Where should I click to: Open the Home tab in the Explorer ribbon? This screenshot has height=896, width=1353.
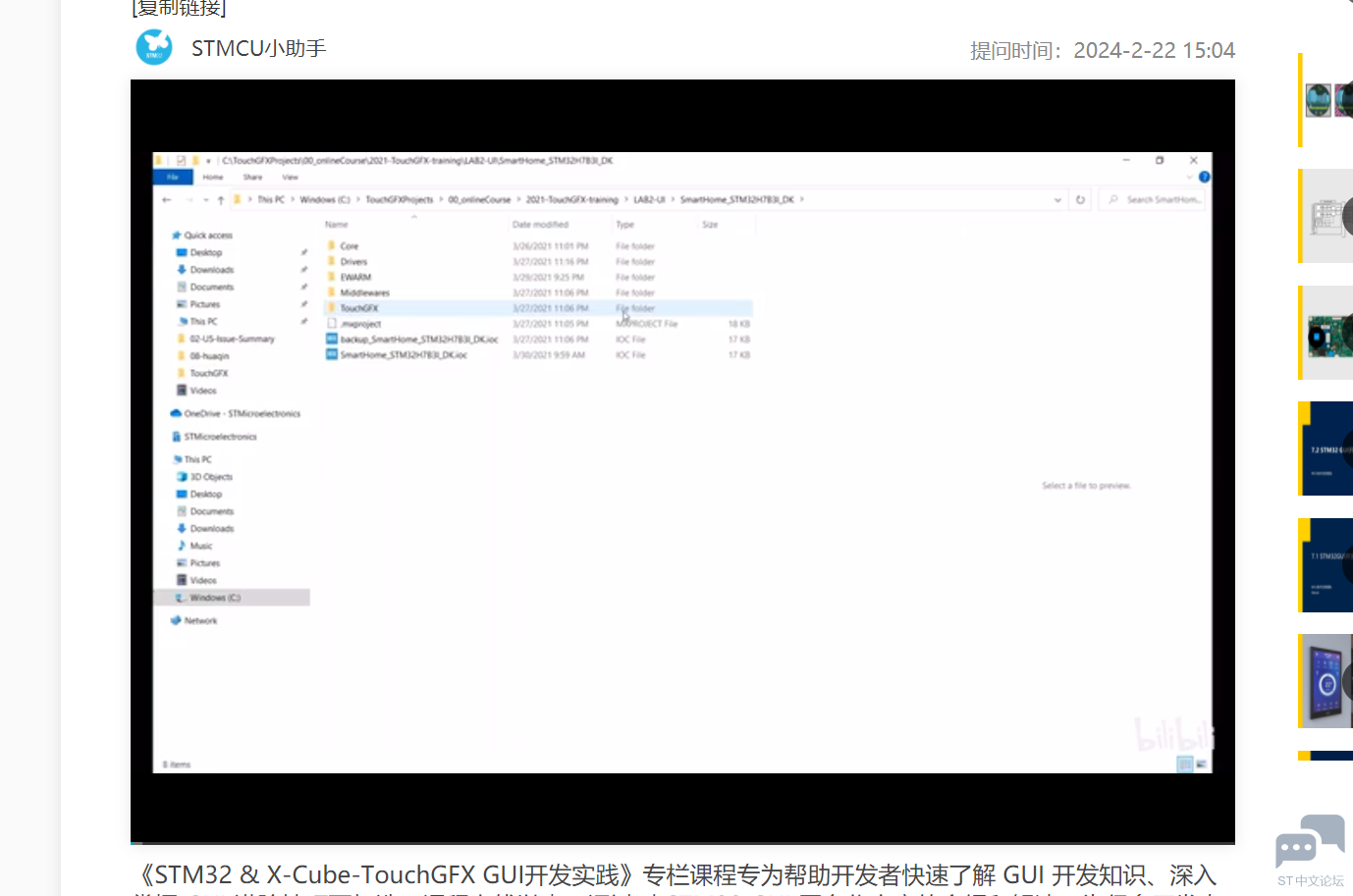213,178
